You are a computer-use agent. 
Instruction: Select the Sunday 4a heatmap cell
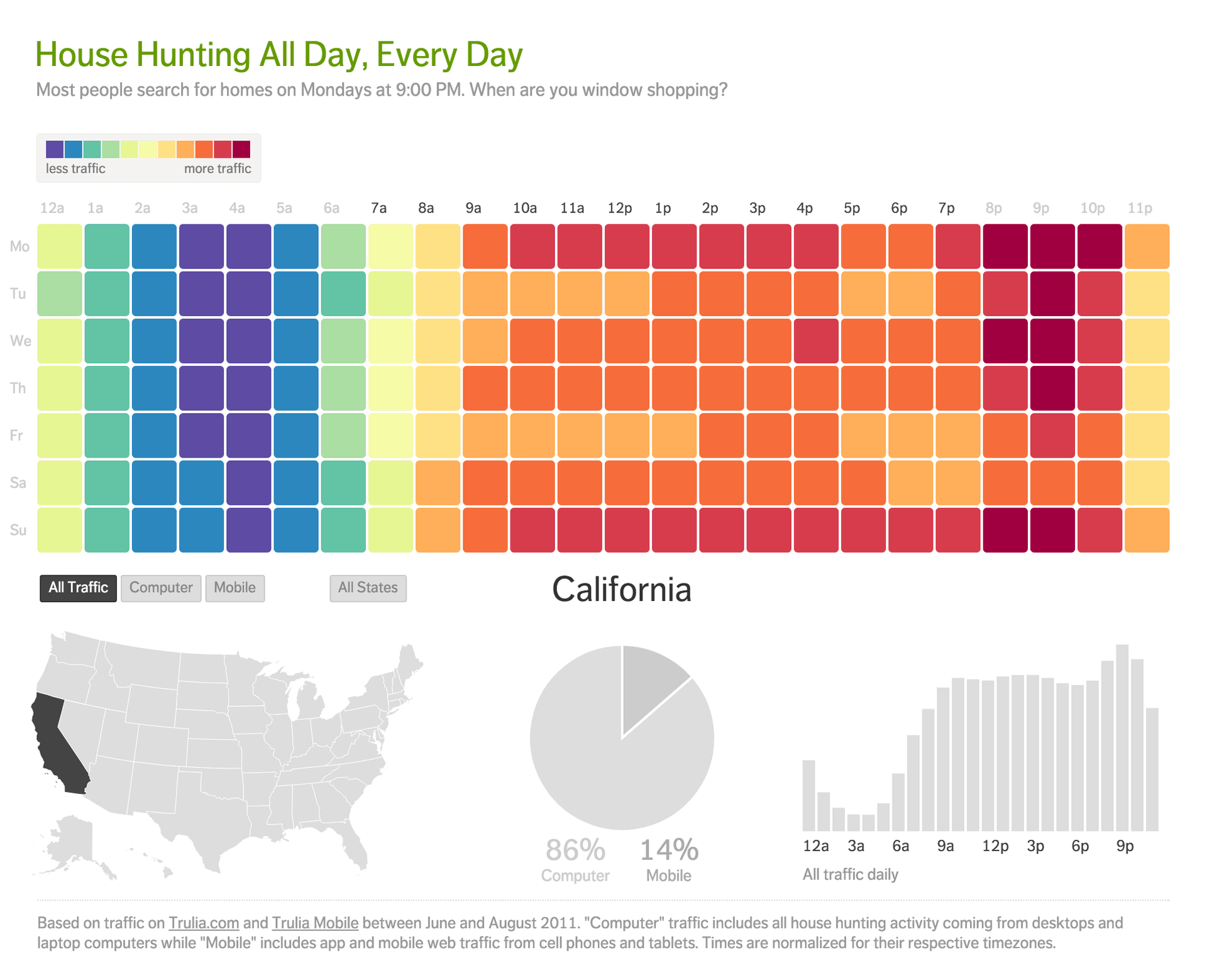coord(249,530)
